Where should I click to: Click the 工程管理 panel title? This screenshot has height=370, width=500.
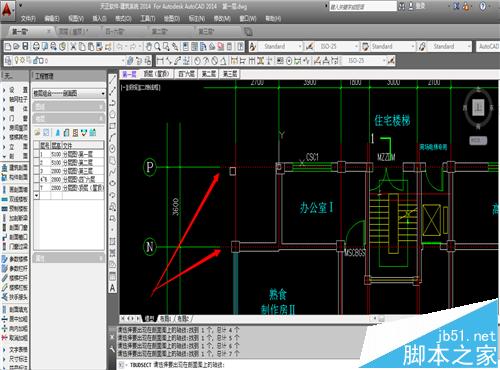pos(44,76)
